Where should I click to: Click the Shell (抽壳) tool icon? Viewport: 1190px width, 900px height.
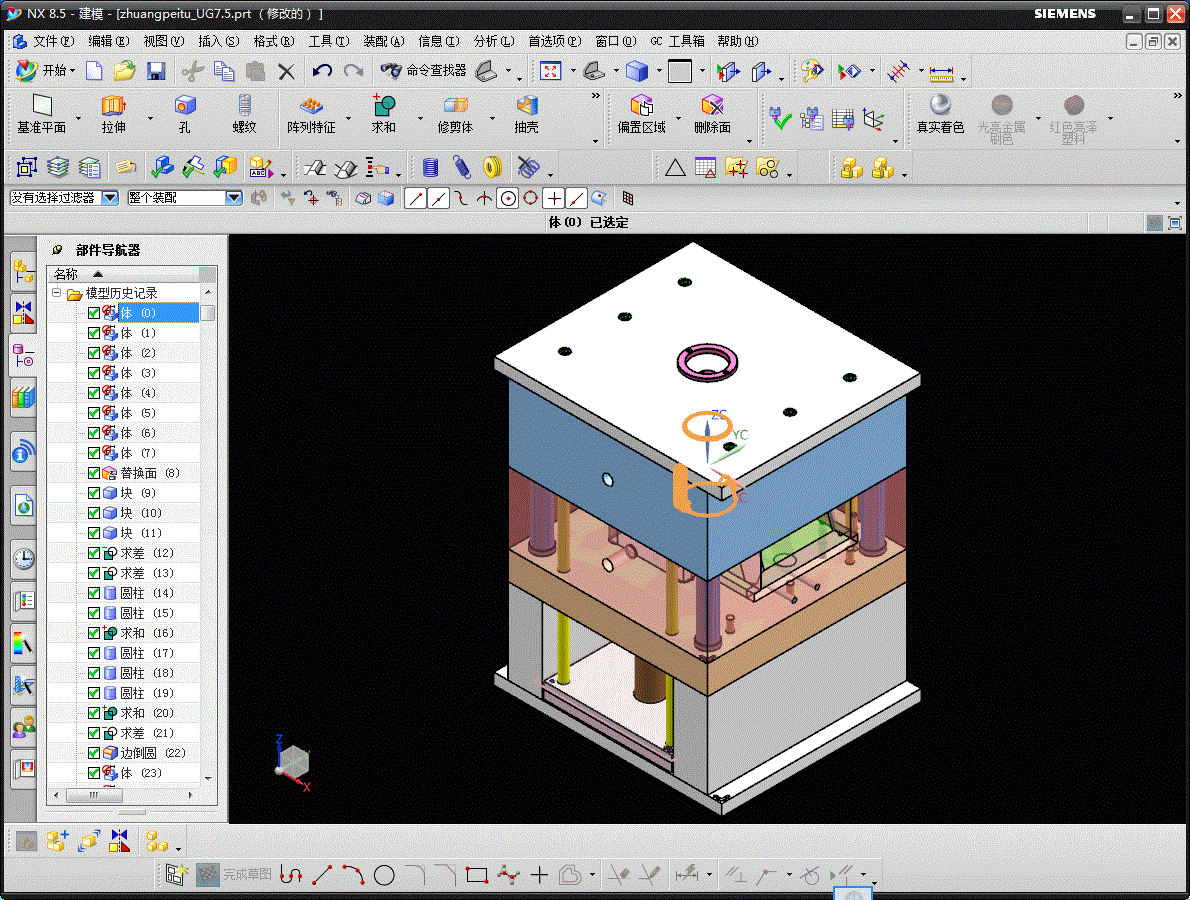(526, 106)
